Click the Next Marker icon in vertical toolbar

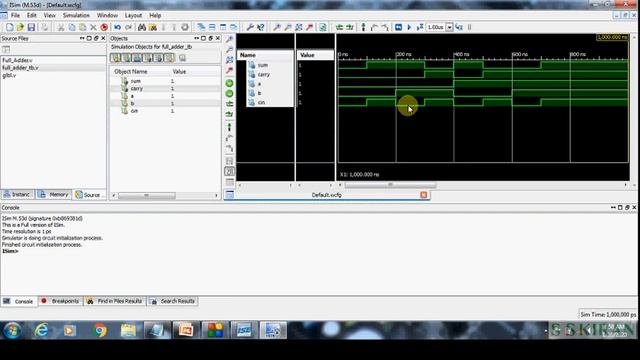[229, 149]
